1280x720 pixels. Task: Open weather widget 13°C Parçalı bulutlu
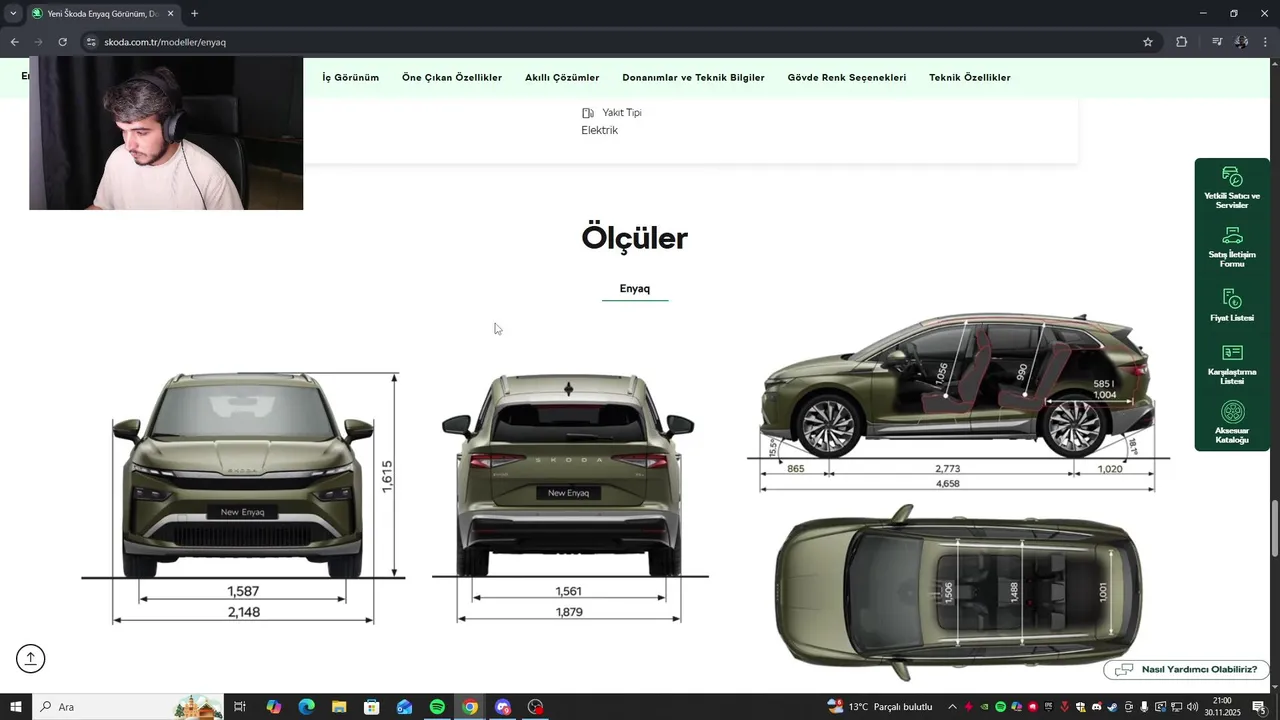[x=880, y=707]
